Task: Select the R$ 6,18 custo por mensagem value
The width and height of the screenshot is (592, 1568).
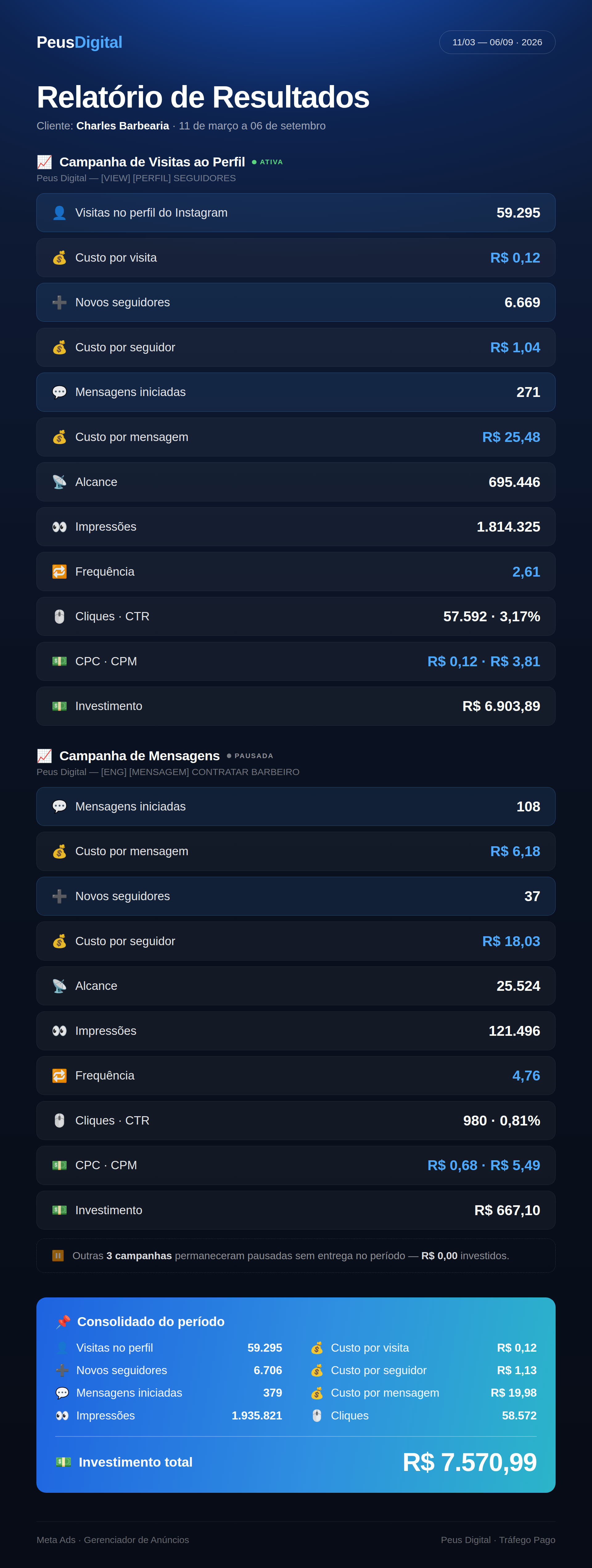Action: click(515, 851)
